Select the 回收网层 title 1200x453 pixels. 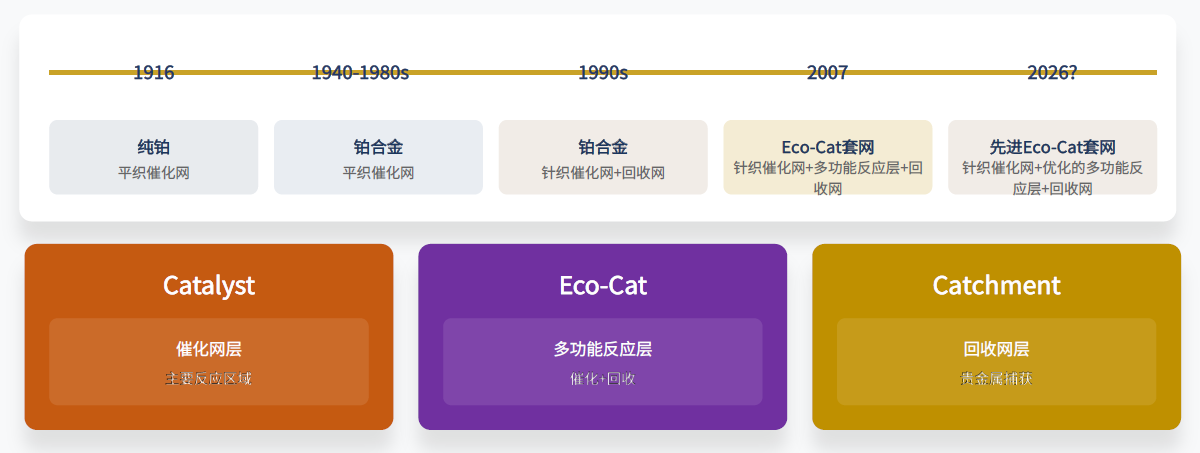(996, 349)
